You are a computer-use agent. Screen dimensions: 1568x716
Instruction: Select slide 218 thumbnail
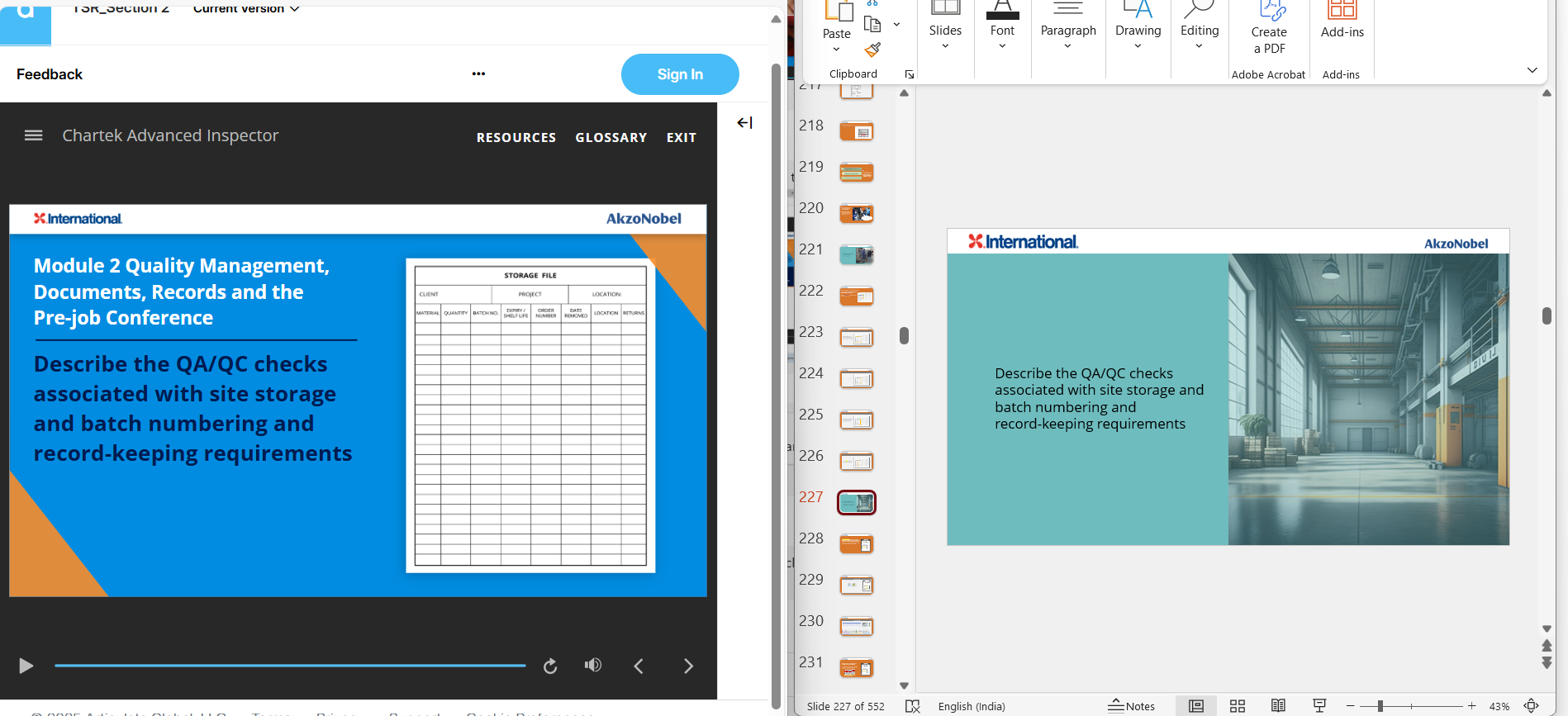tap(857, 131)
